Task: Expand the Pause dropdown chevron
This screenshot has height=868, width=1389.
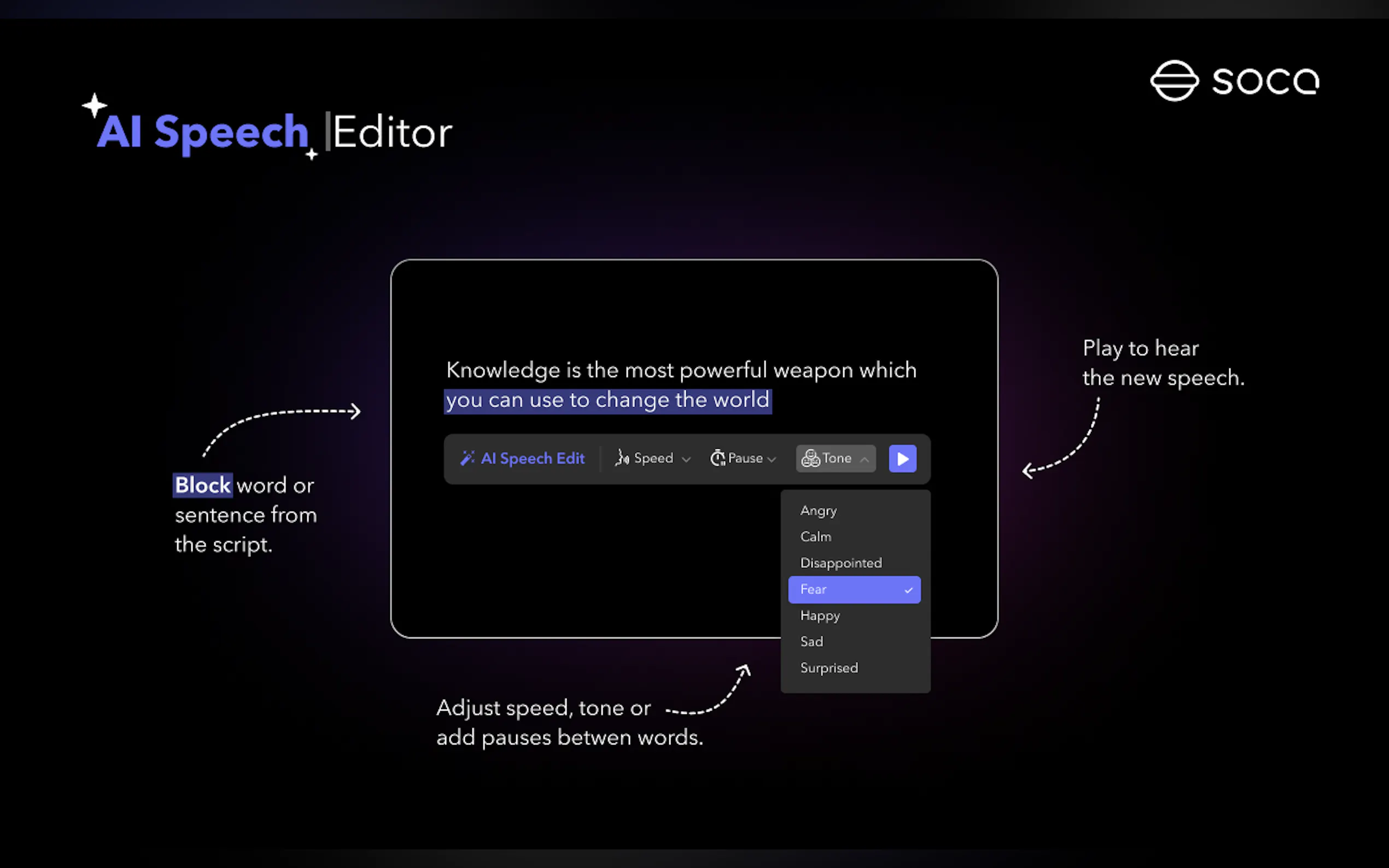Action: click(772, 459)
